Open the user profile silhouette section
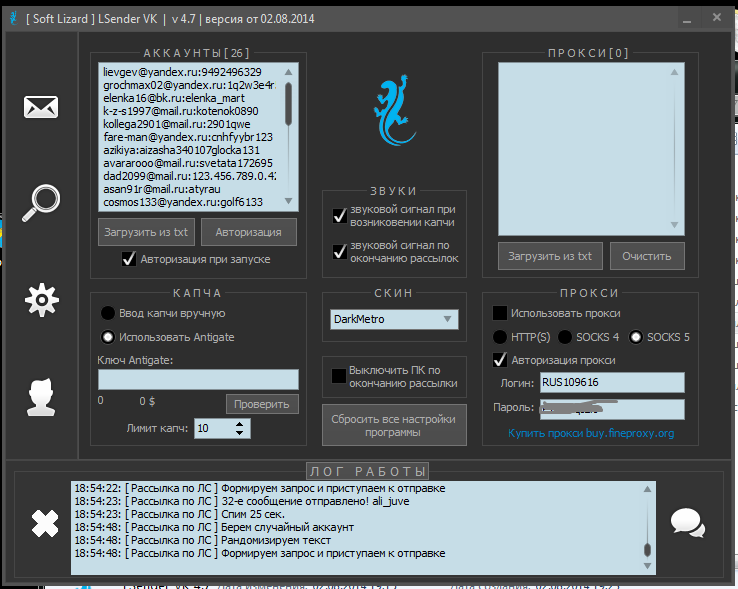This screenshot has width=738, height=589. [x=41, y=397]
